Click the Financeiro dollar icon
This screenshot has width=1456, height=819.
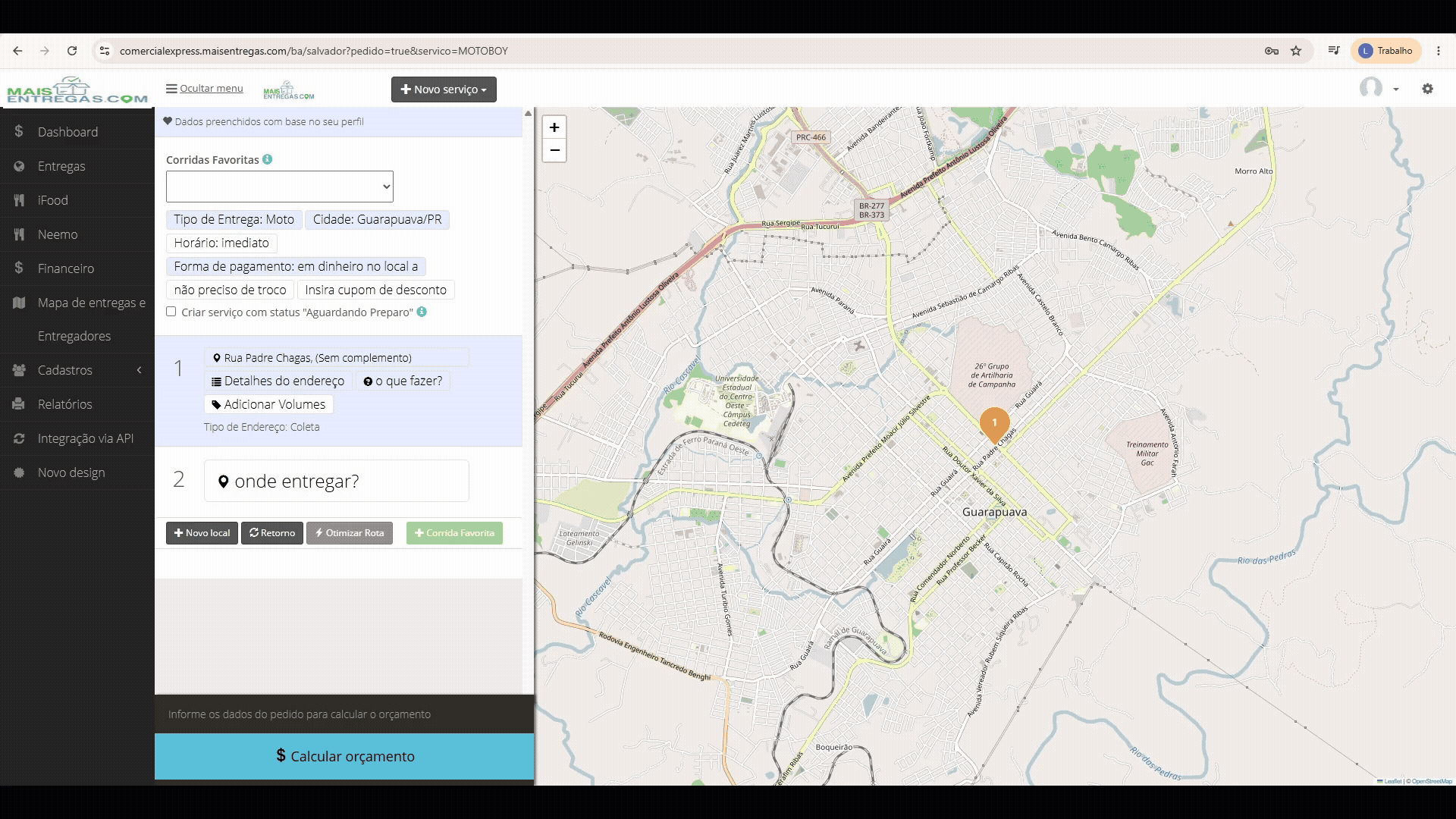pos(19,268)
